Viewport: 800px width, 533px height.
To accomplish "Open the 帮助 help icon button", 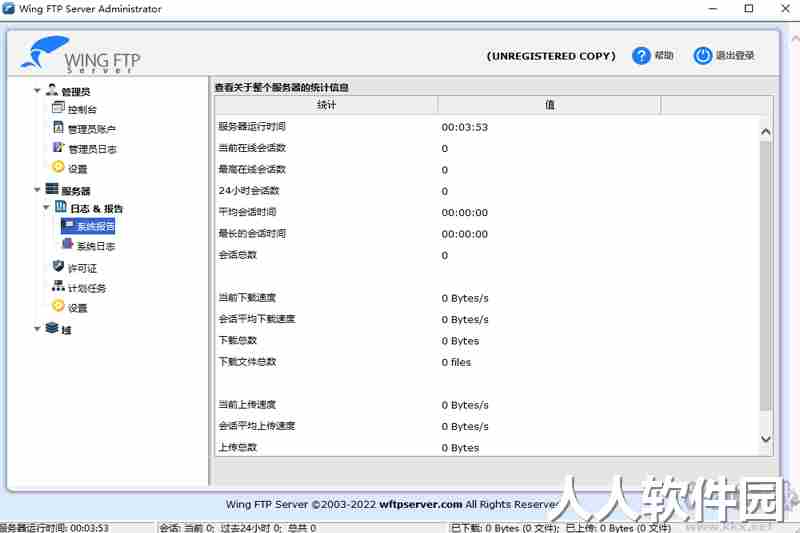I will click(x=641, y=56).
